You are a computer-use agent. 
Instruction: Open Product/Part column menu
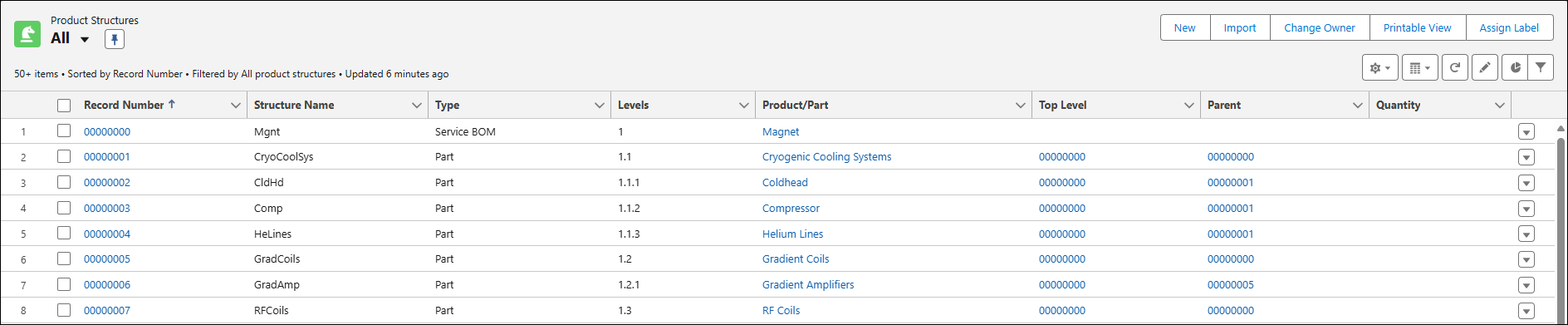coord(1021,106)
